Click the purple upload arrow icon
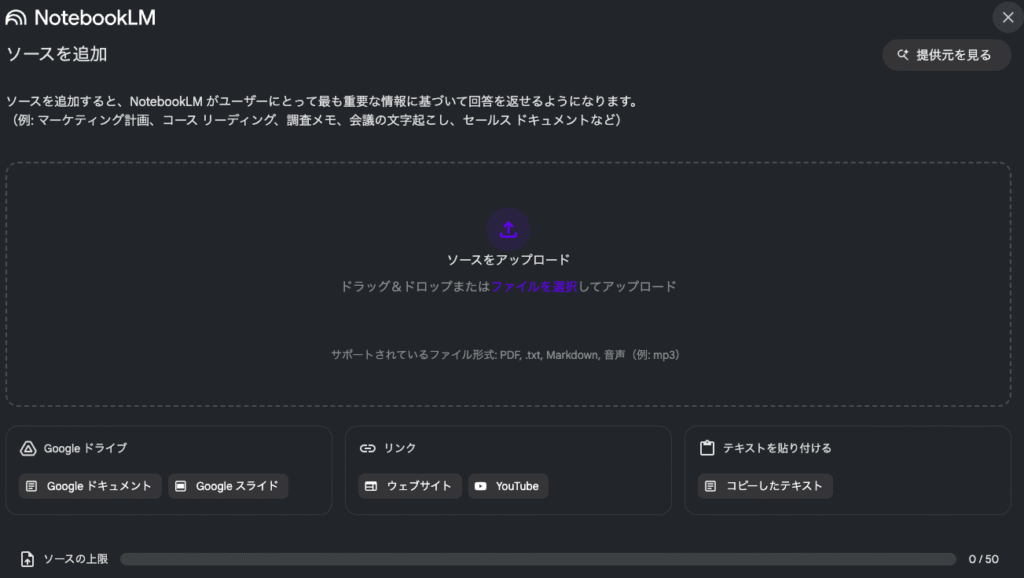Image resolution: width=1024 pixels, height=578 pixels. pyautogui.click(x=508, y=230)
